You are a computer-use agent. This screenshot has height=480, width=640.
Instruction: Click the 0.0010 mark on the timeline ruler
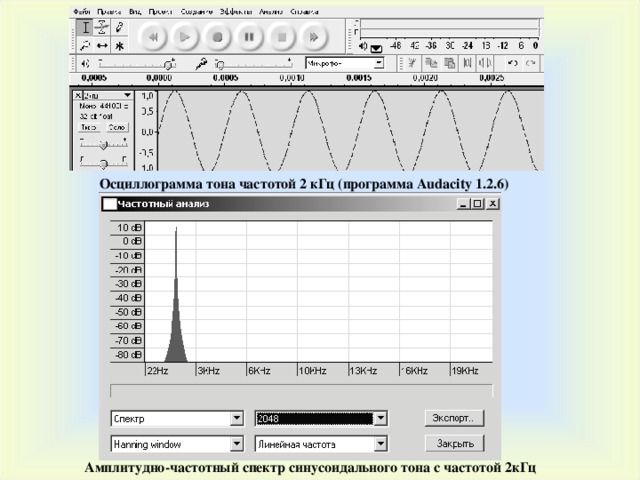click(x=292, y=78)
